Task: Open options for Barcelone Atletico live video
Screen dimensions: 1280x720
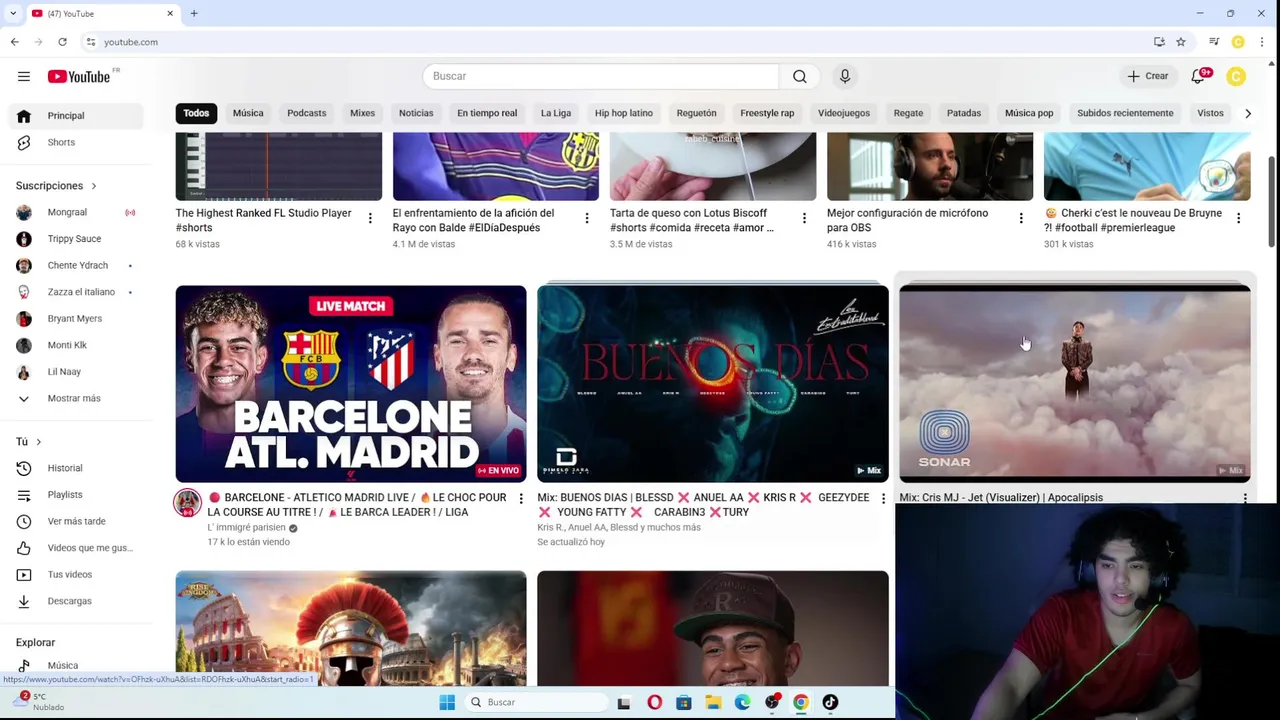Action: pos(521,498)
